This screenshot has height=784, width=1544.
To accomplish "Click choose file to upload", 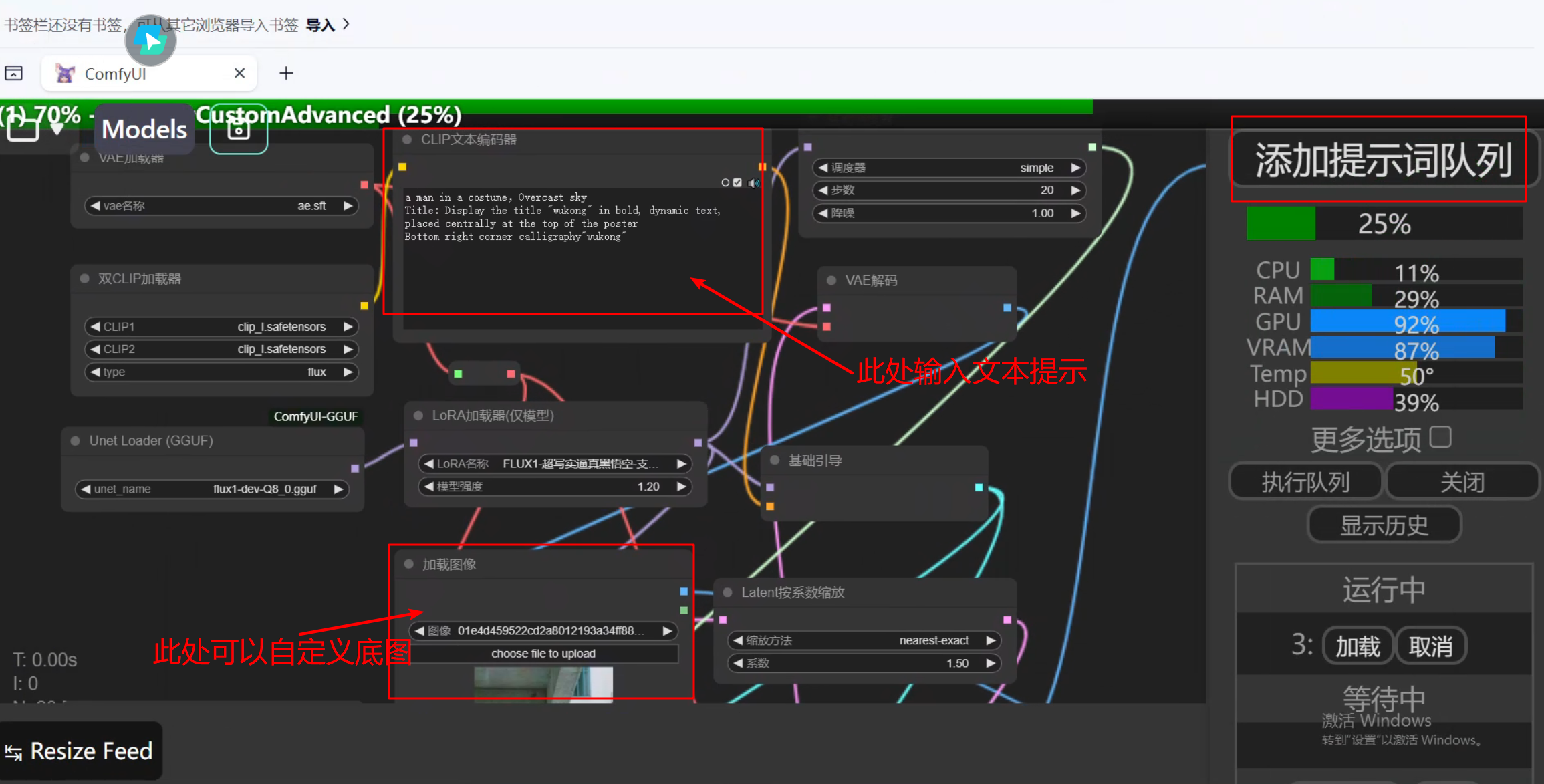I will pyautogui.click(x=543, y=653).
